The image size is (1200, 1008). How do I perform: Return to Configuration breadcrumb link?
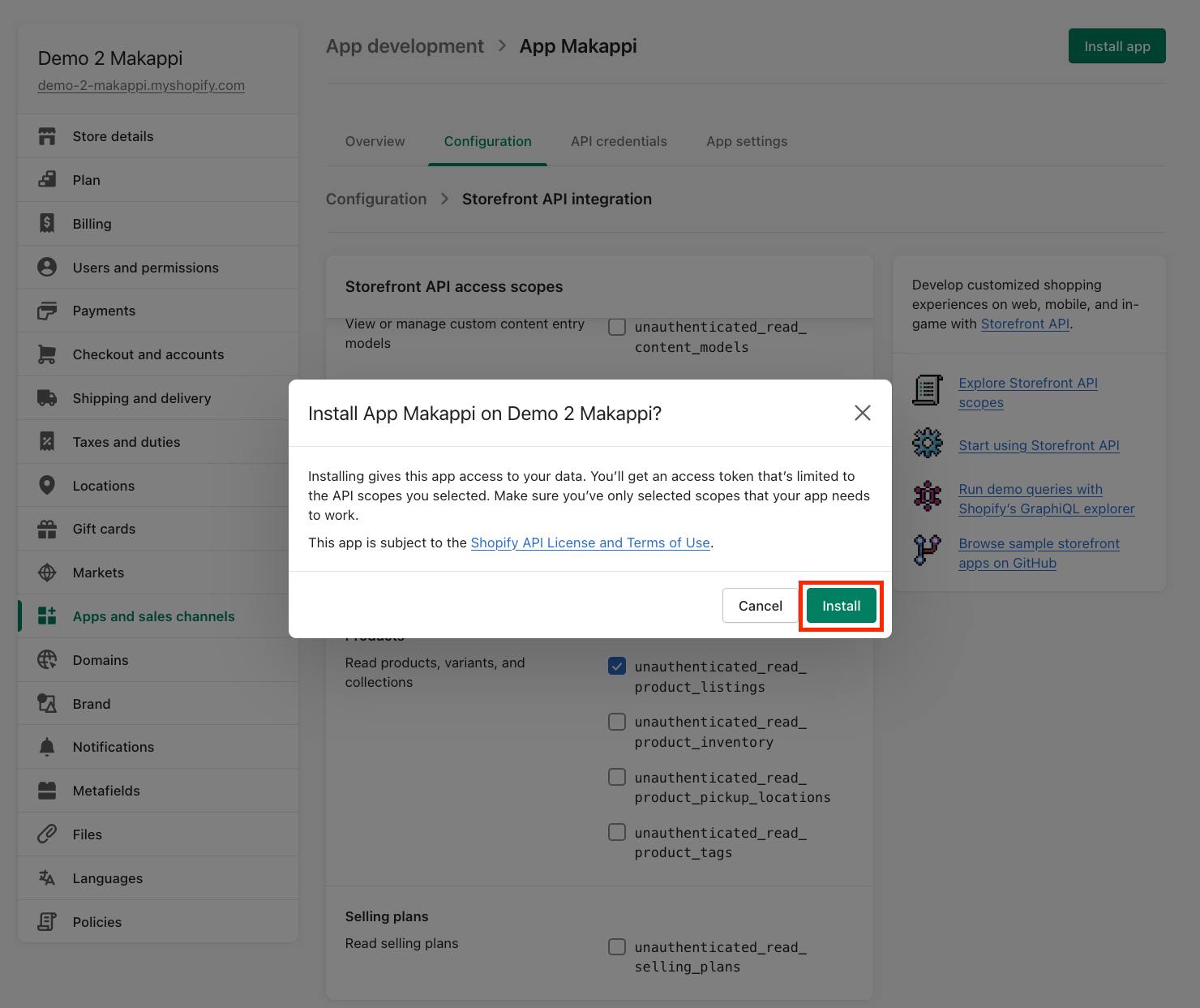(376, 199)
